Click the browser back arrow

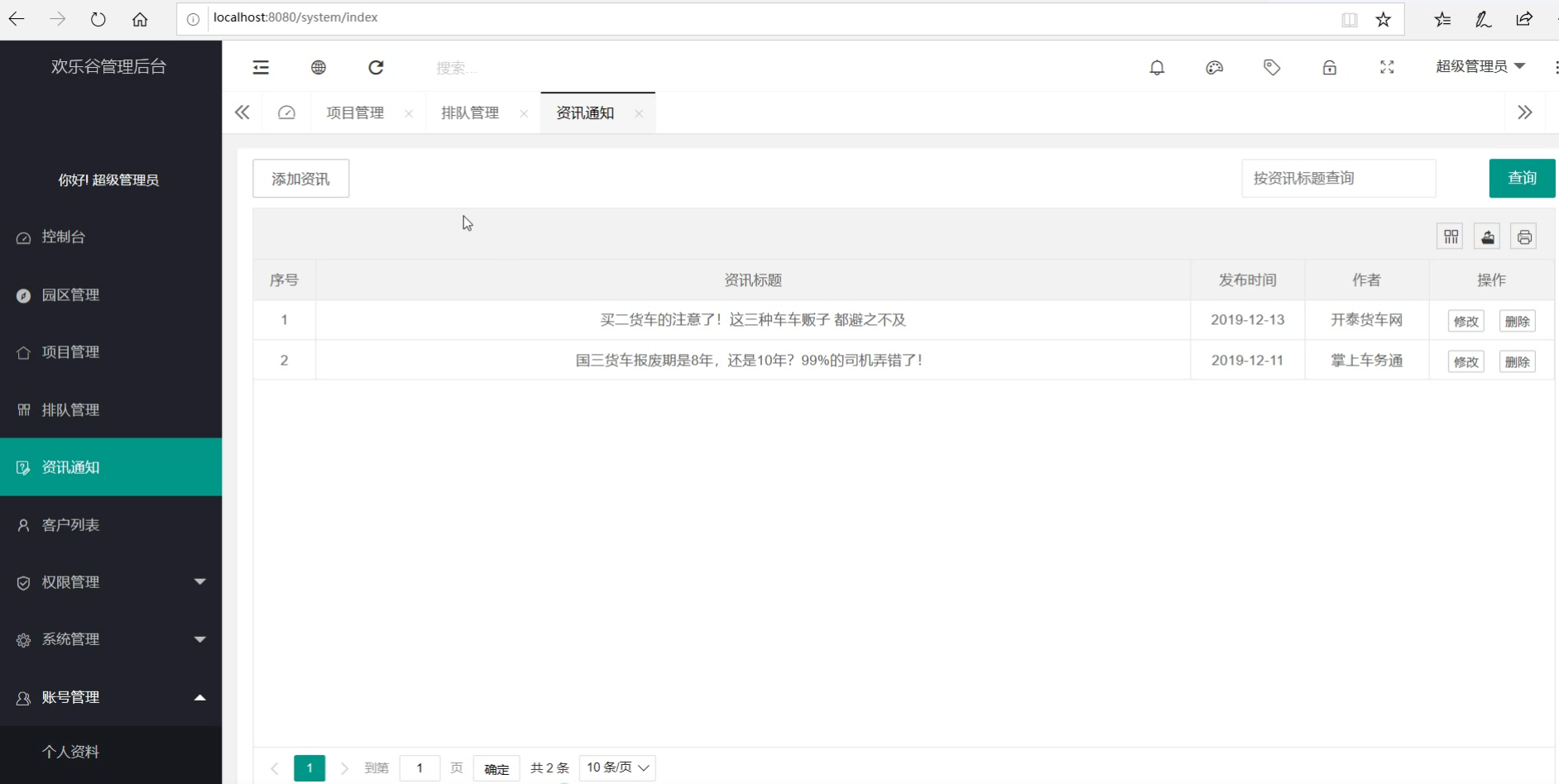(17, 19)
